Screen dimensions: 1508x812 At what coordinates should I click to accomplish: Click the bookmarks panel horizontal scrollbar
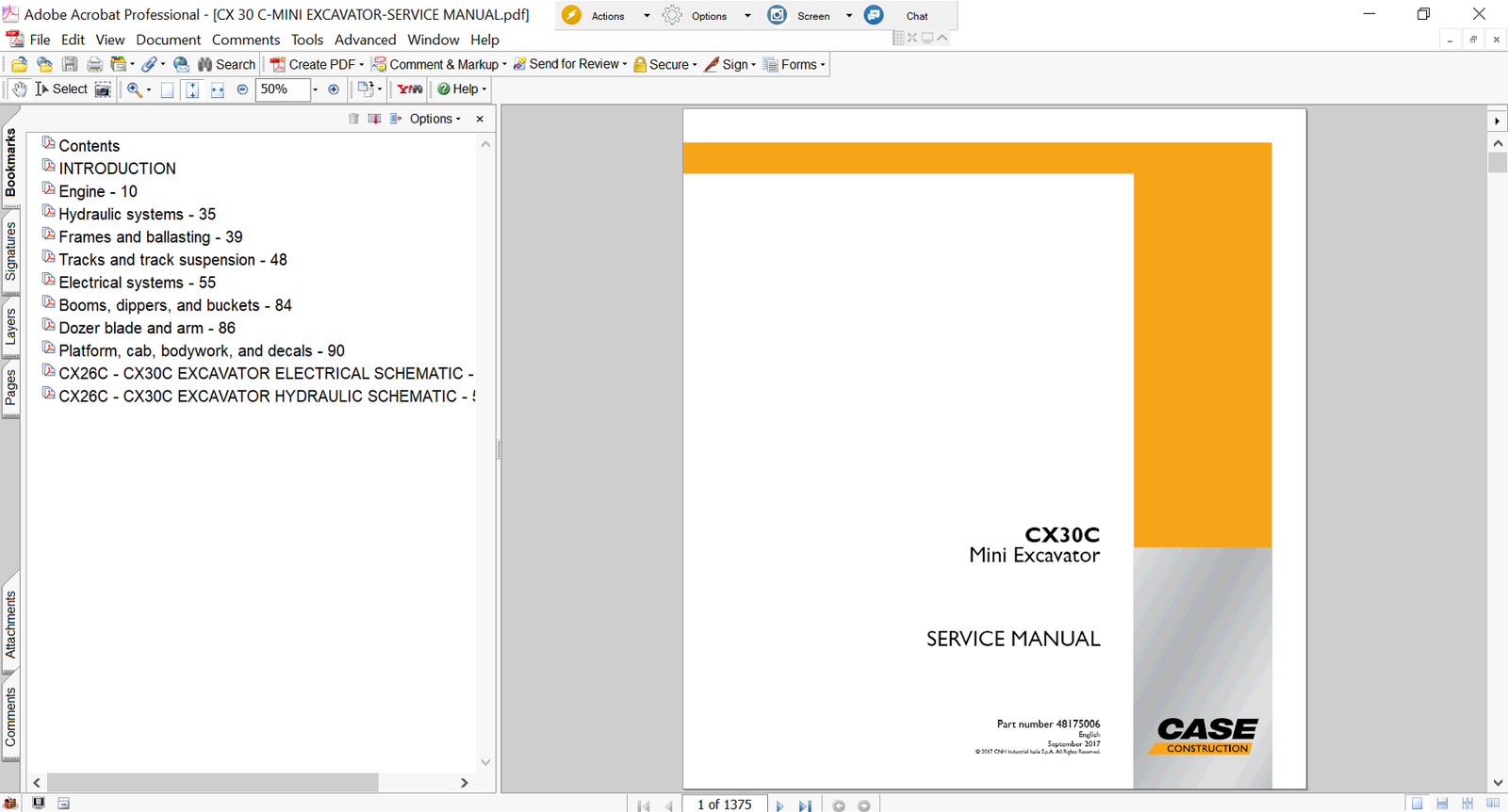click(212, 783)
